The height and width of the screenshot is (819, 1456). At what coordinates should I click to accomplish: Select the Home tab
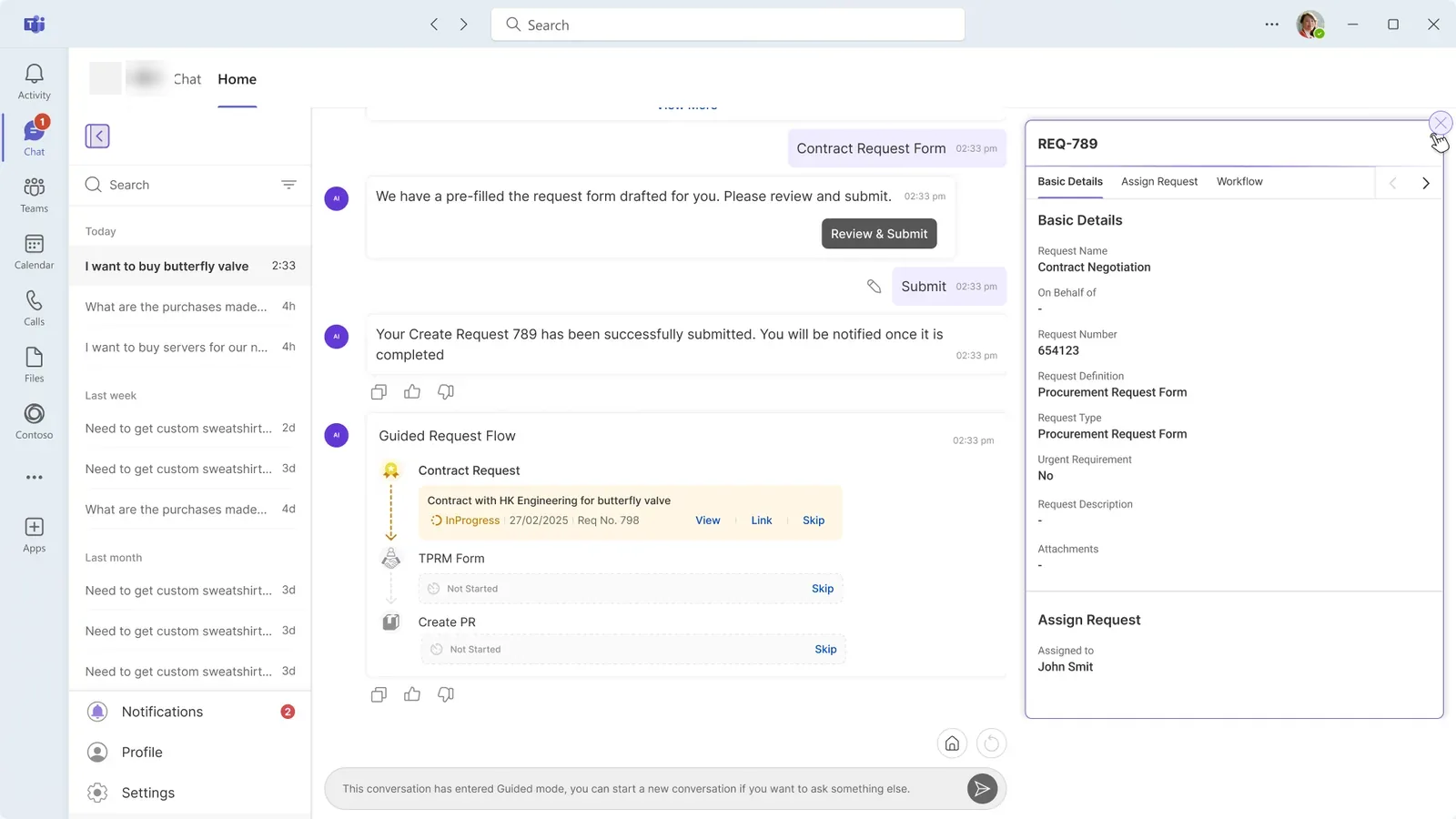point(237,79)
